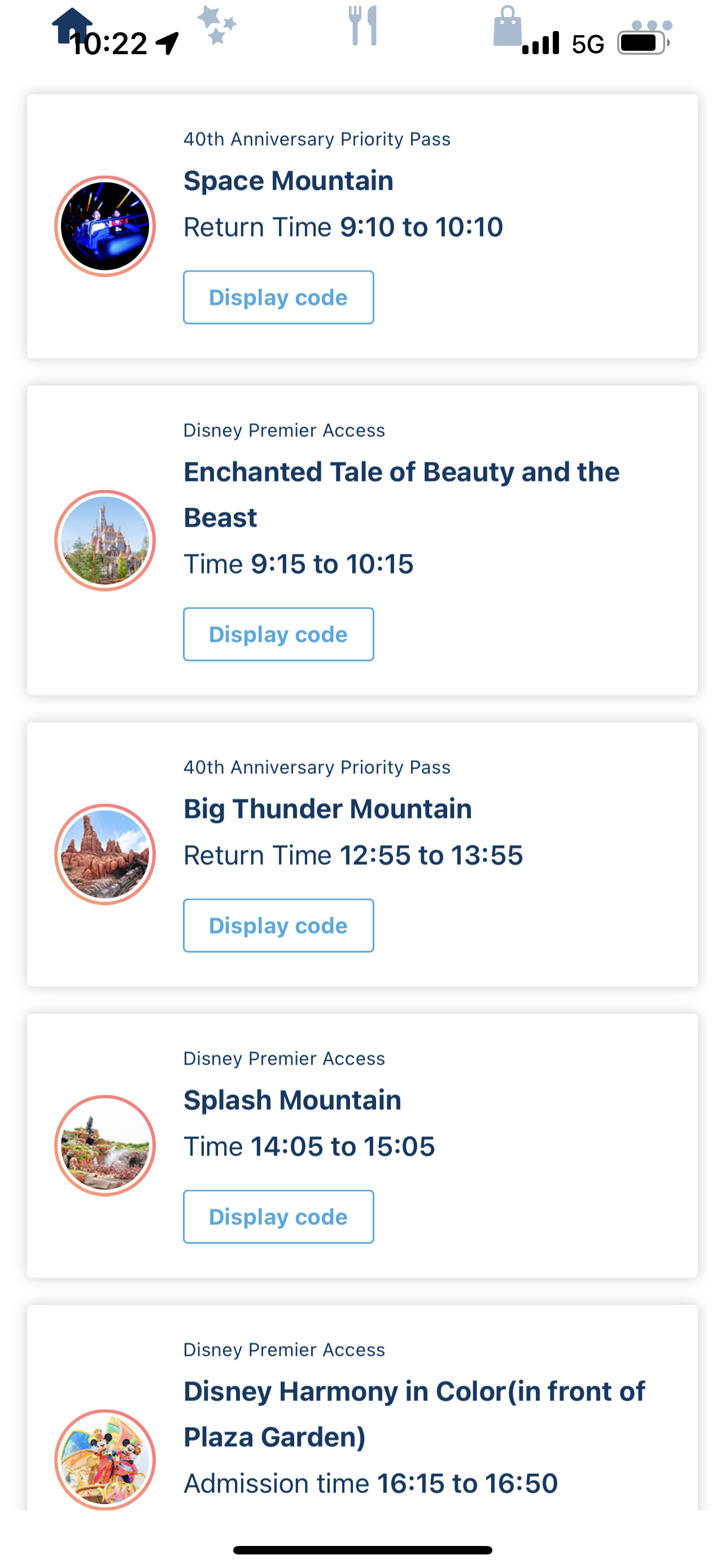The image size is (725, 1568).
Task: Display code for Space Mountain pass
Action: (278, 297)
